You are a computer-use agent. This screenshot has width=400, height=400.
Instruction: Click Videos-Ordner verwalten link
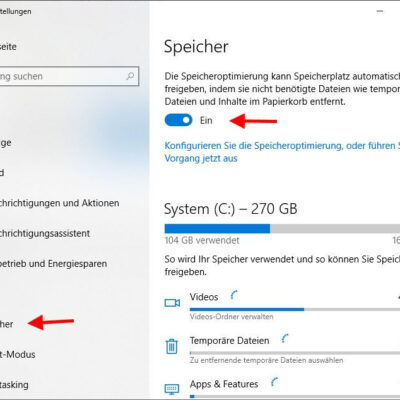[231, 317]
